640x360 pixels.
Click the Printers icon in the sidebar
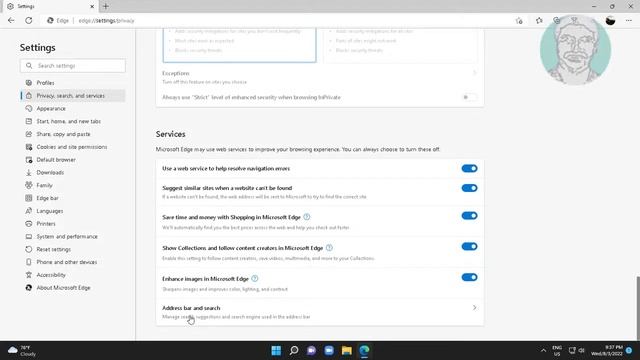pyautogui.click(x=29, y=224)
